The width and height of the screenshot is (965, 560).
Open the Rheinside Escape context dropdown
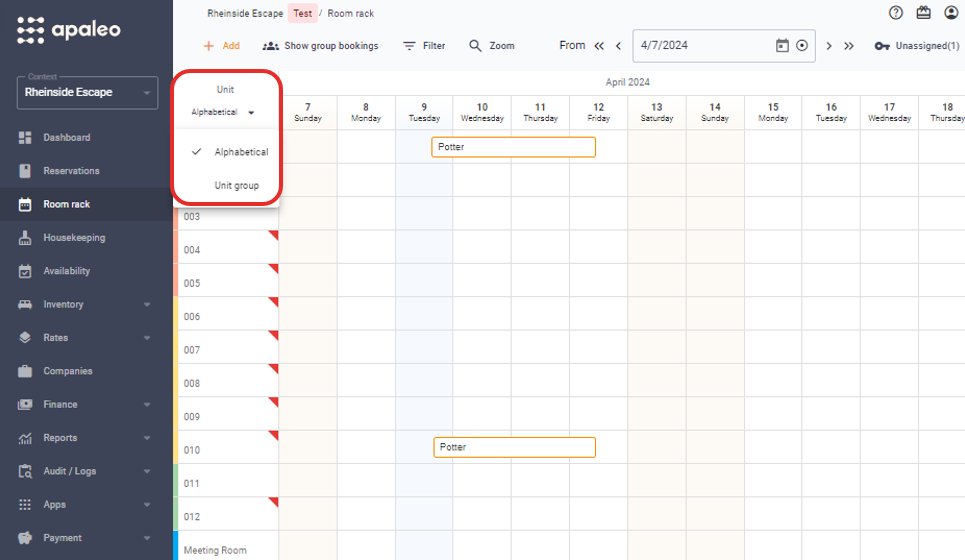(x=87, y=92)
